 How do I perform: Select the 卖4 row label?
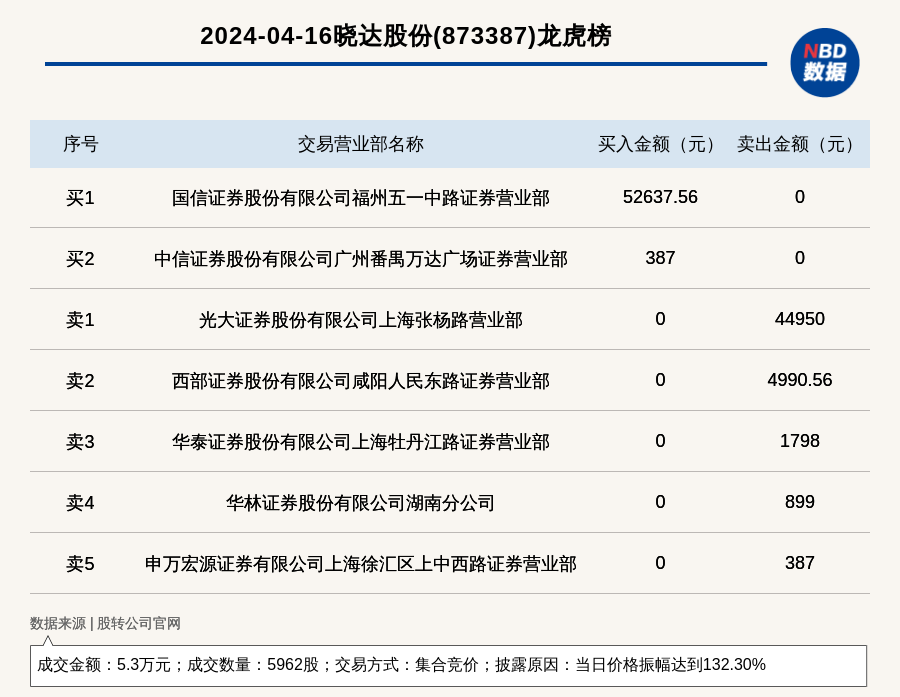click(x=80, y=503)
